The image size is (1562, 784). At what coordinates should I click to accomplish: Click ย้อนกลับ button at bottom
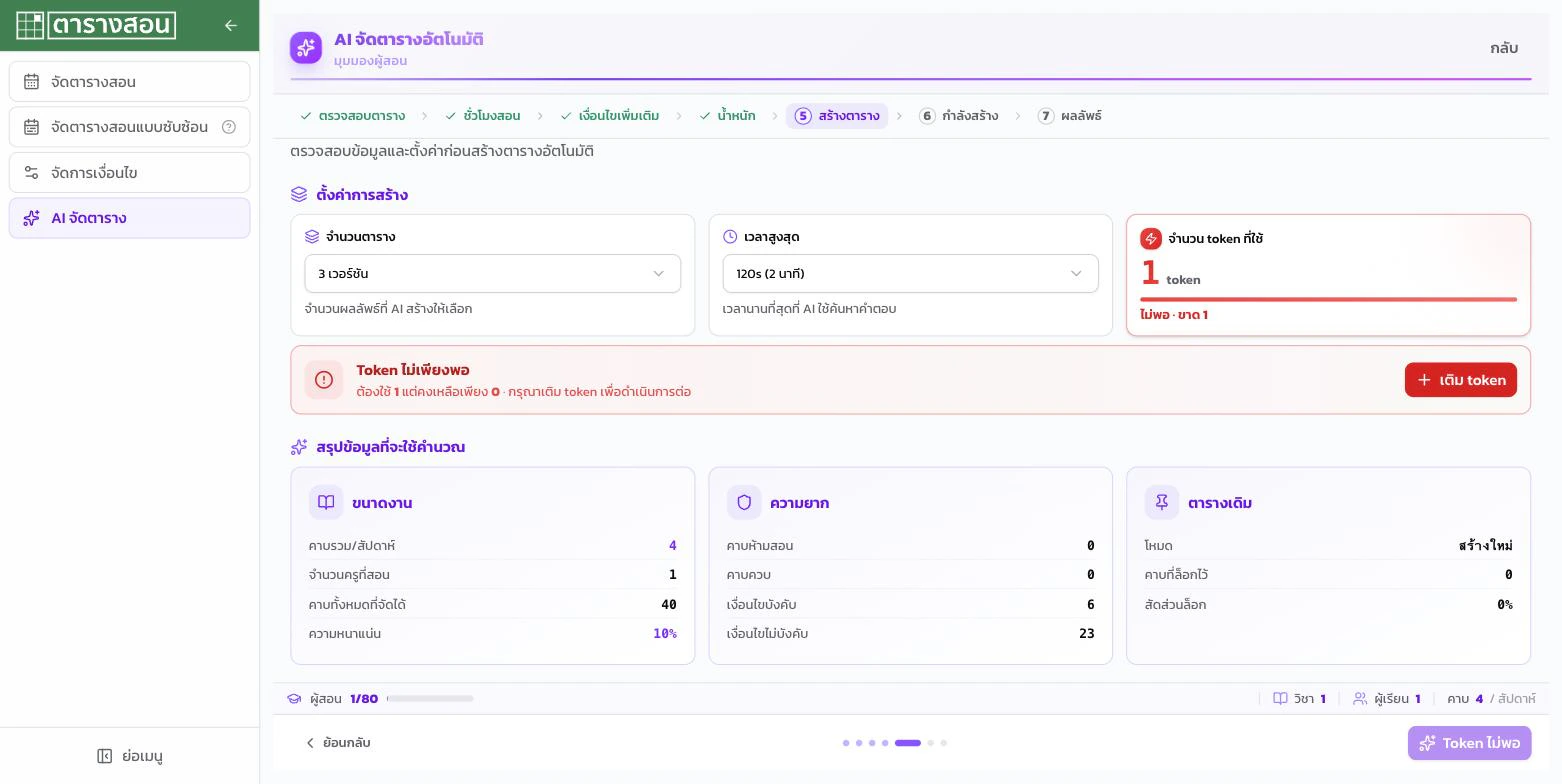click(338, 743)
